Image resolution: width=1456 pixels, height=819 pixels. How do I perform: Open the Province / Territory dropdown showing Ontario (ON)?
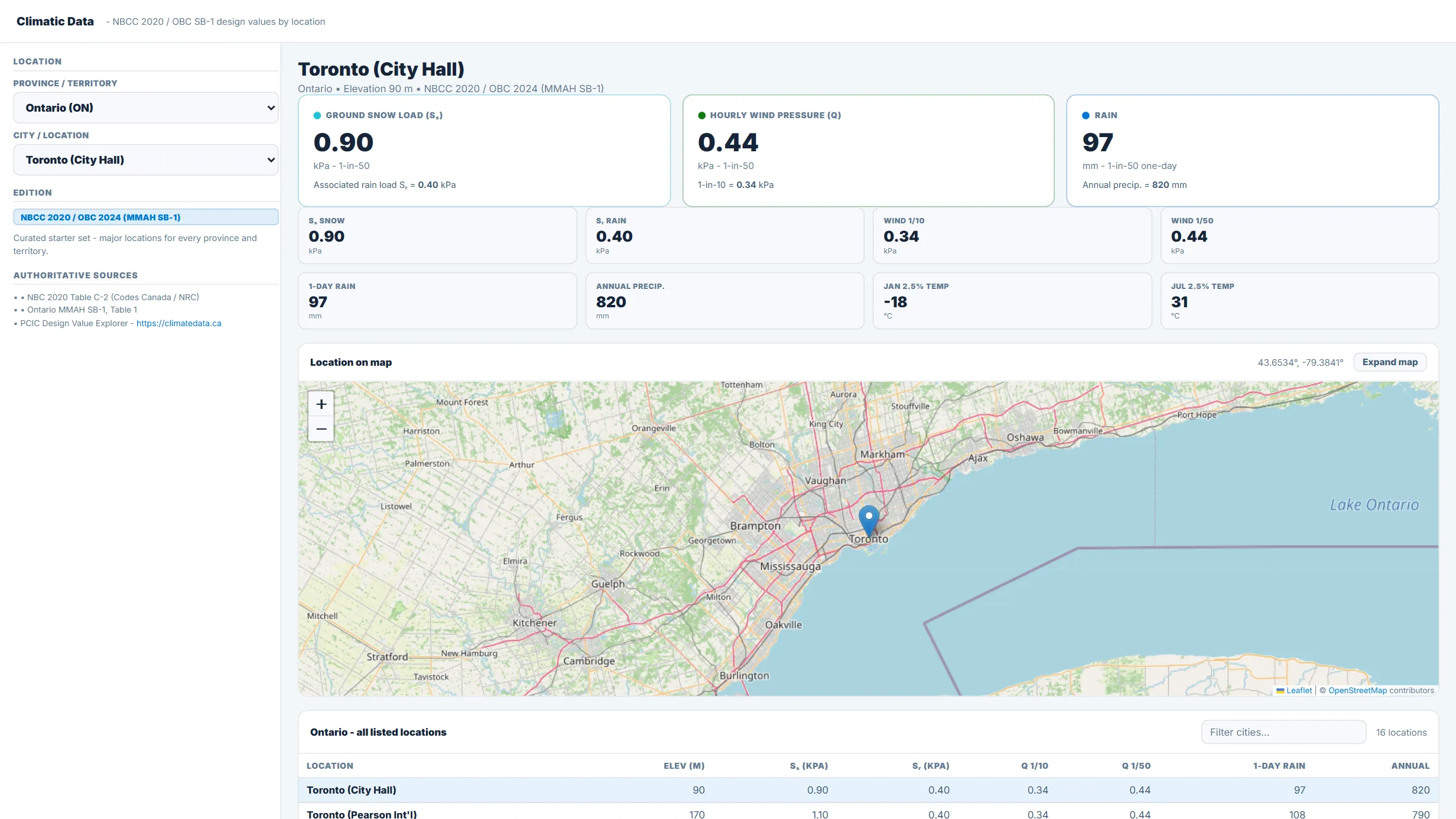146,108
